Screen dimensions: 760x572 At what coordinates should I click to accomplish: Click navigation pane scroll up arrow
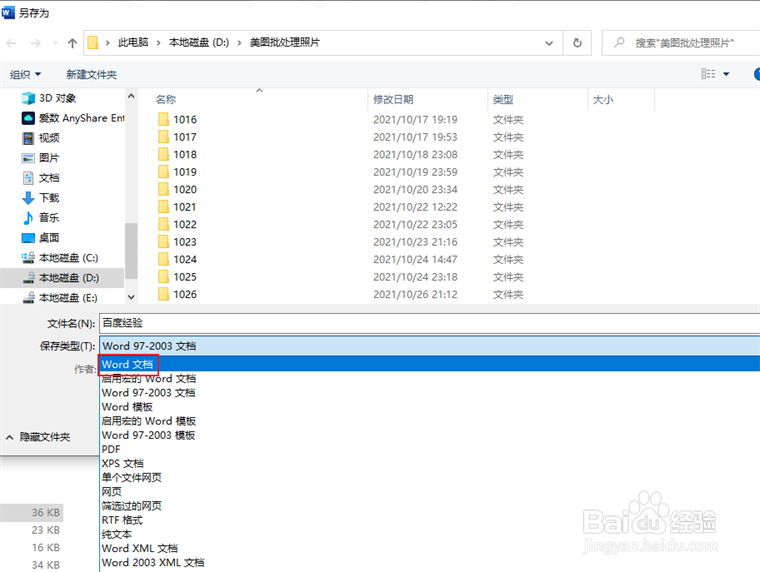click(x=131, y=96)
